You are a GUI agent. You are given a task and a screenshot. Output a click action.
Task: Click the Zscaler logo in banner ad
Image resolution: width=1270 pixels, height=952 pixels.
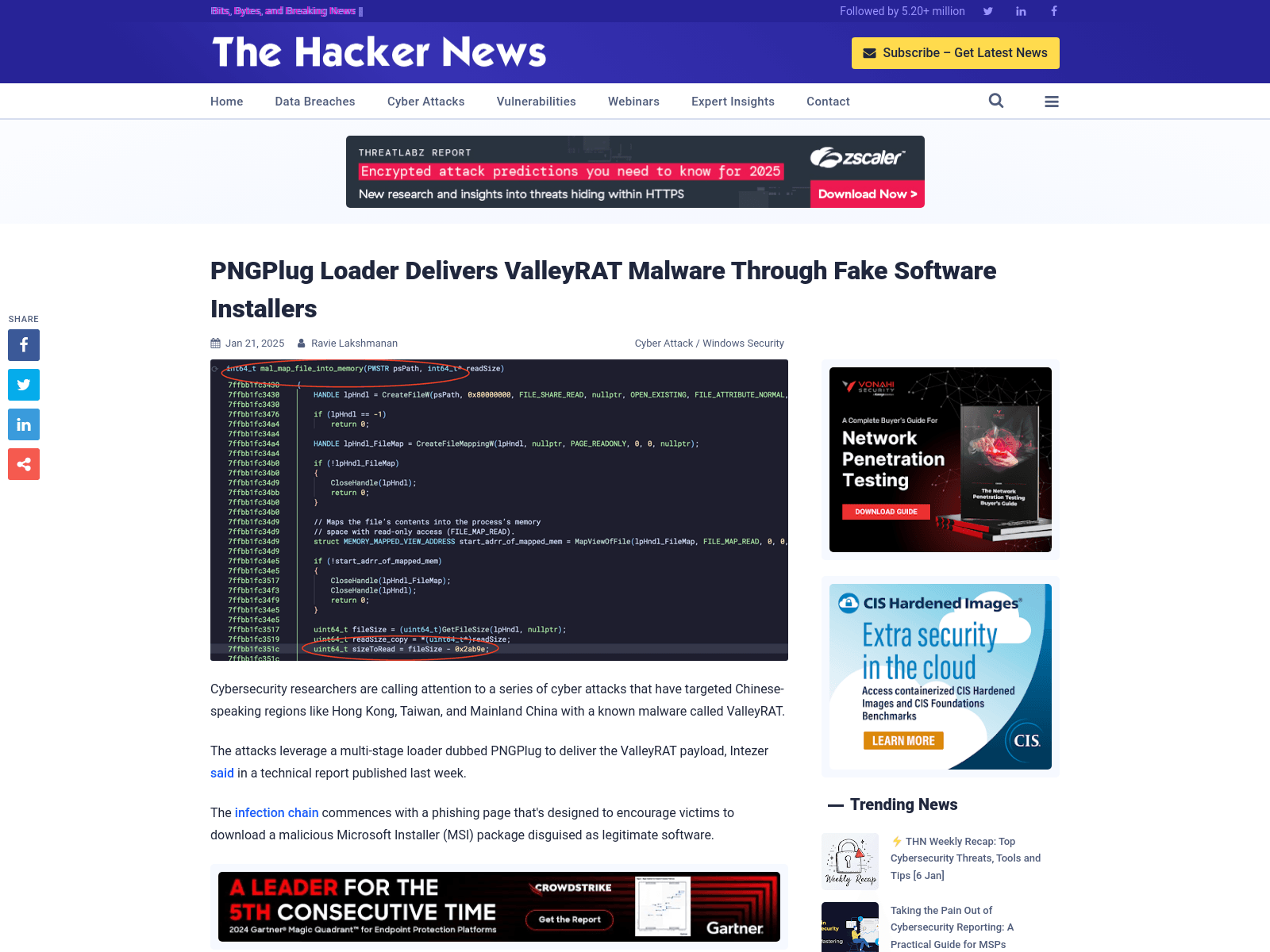pyautogui.click(x=857, y=157)
